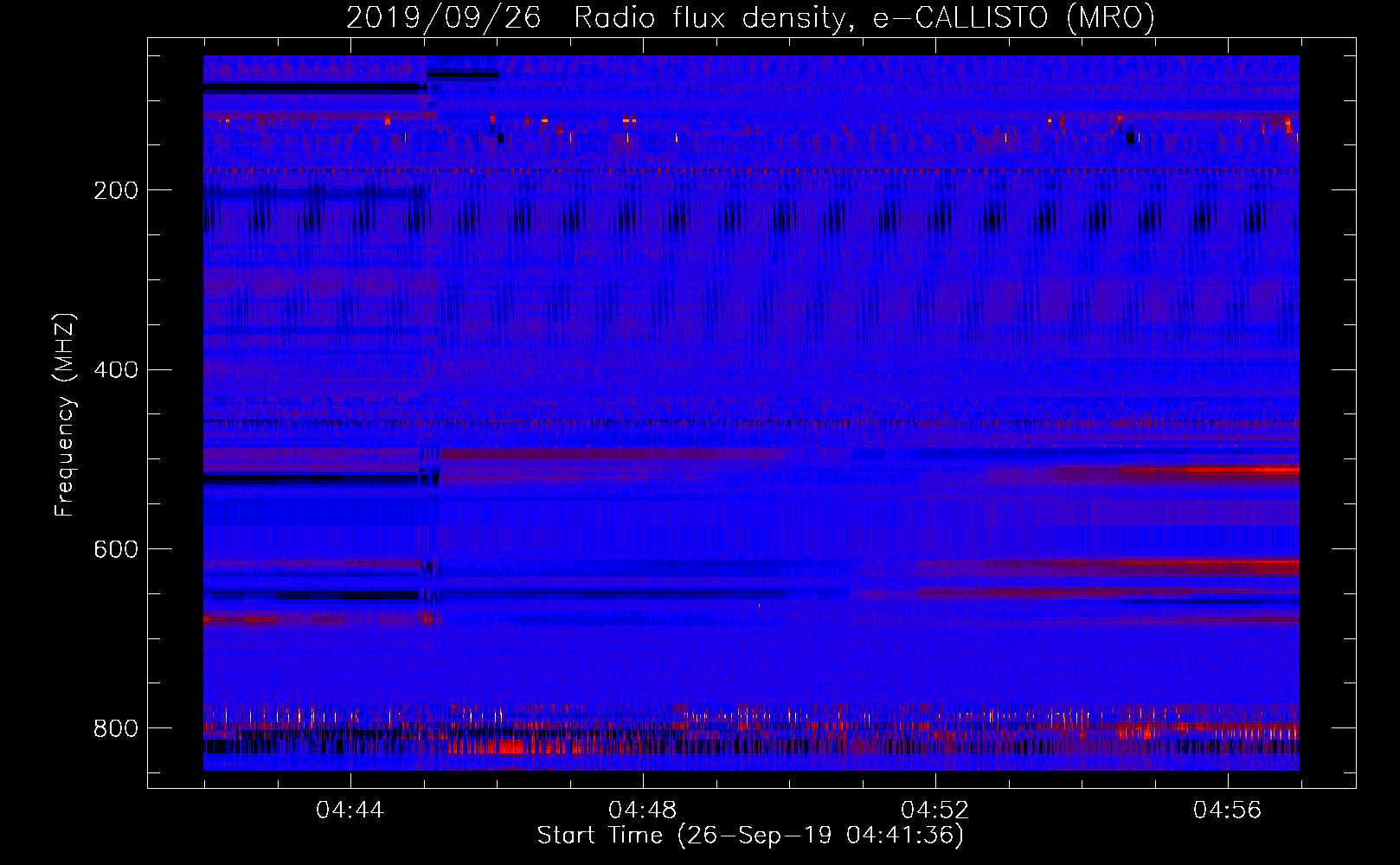Click the 800 frequency tick label
1400x865 pixels.
click(x=116, y=728)
